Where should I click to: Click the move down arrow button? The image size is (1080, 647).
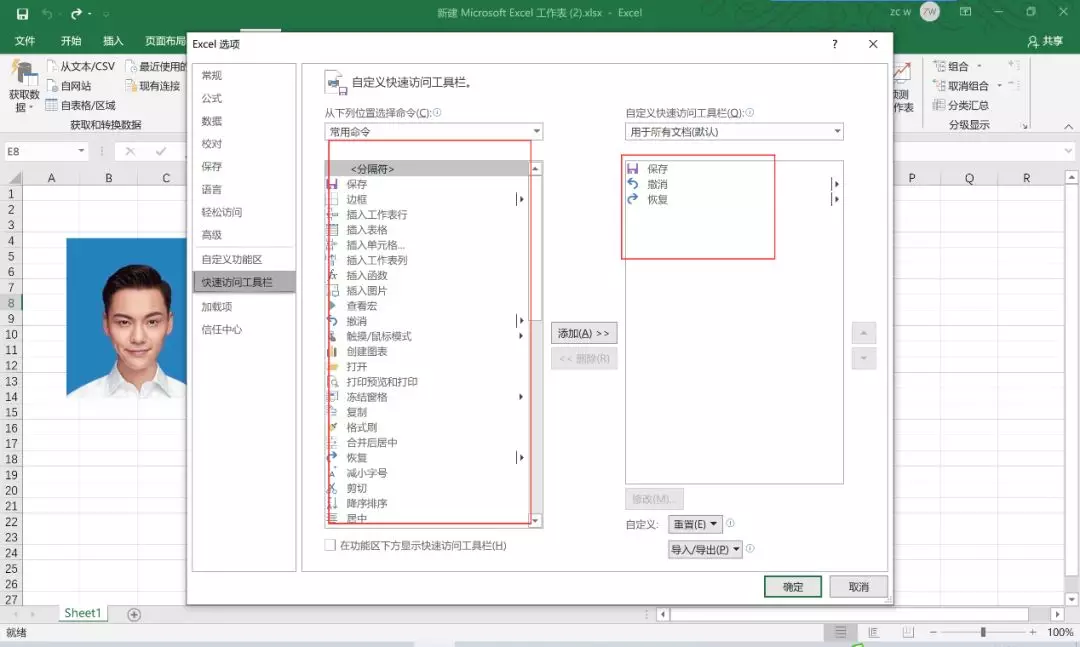[x=864, y=358]
